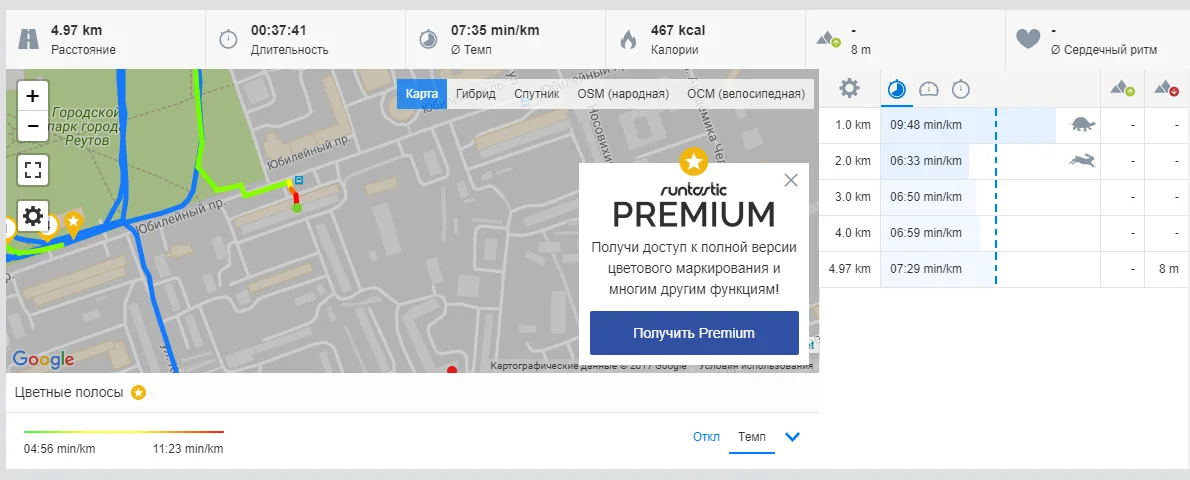This screenshot has width=1190, height=480.
Task: Click the slowest-split turtle icon
Action: click(x=1083, y=125)
